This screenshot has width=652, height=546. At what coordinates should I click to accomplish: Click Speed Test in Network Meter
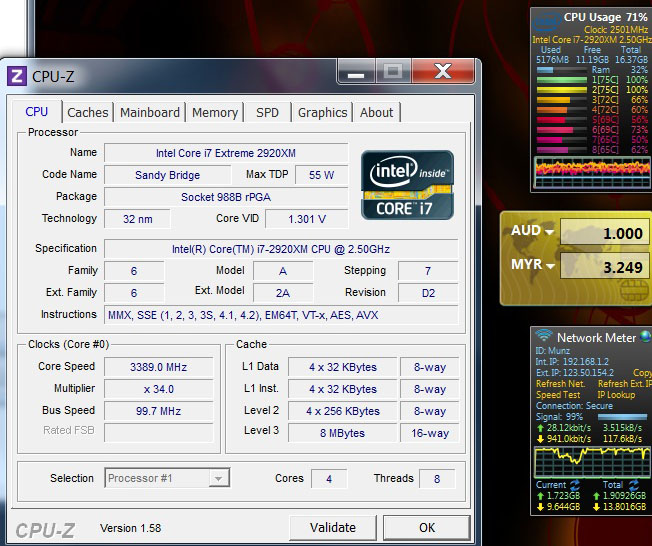click(558, 395)
